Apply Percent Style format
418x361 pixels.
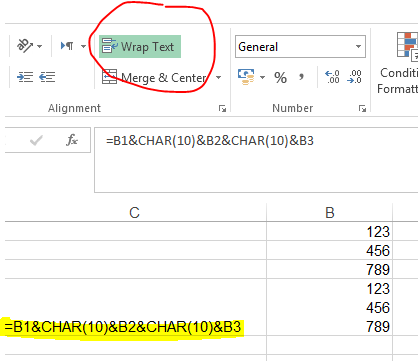pyautogui.click(x=280, y=77)
